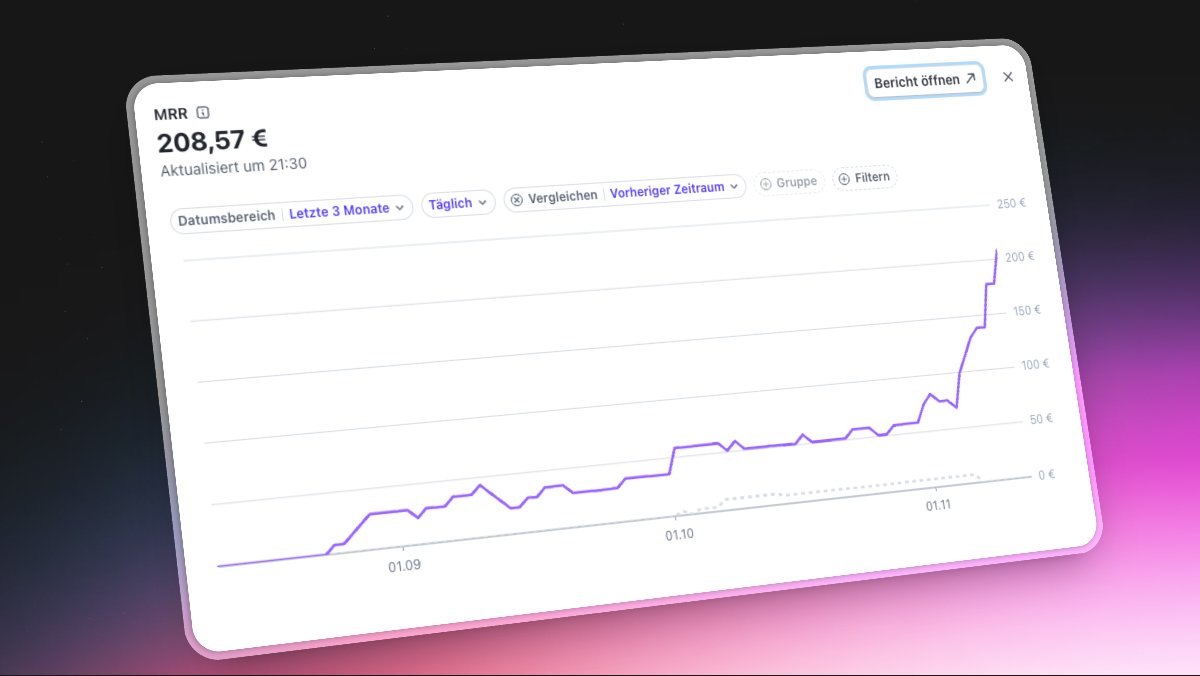This screenshot has width=1200, height=676.
Task: Click the plus icon beside Gruppe
Action: 766,182
